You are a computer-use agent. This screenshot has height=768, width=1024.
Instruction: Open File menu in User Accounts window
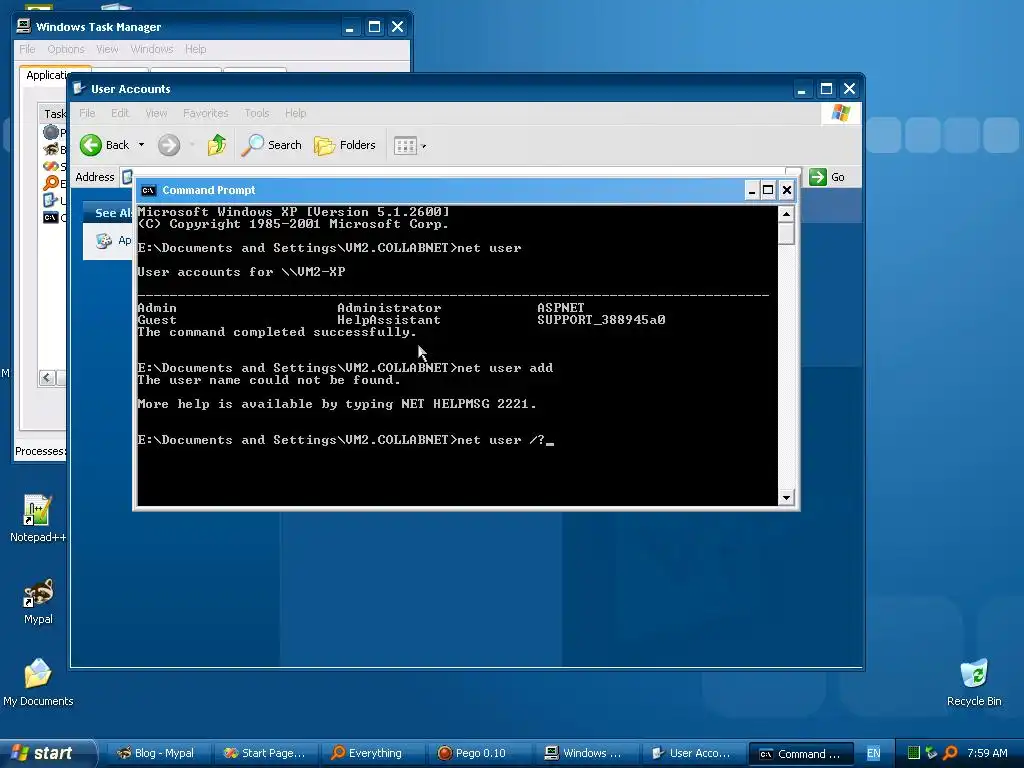(87, 113)
